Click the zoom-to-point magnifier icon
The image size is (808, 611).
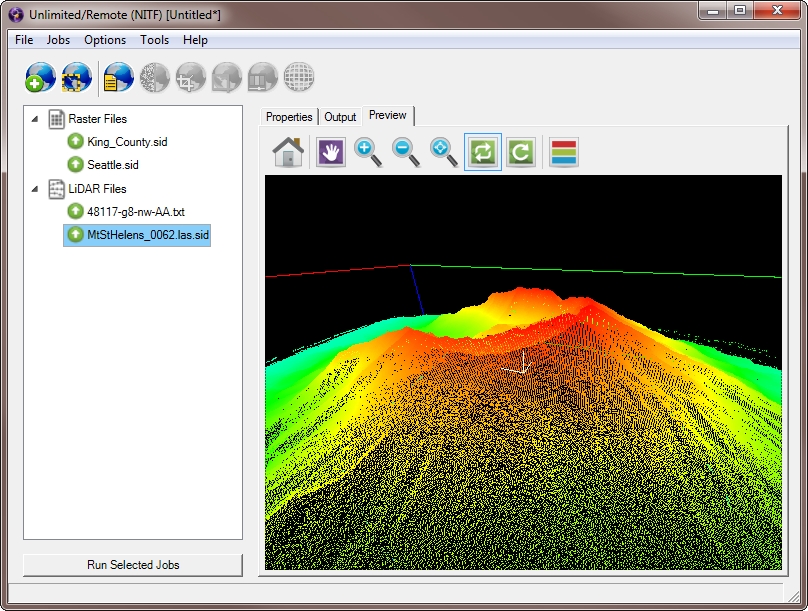[444, 152]
